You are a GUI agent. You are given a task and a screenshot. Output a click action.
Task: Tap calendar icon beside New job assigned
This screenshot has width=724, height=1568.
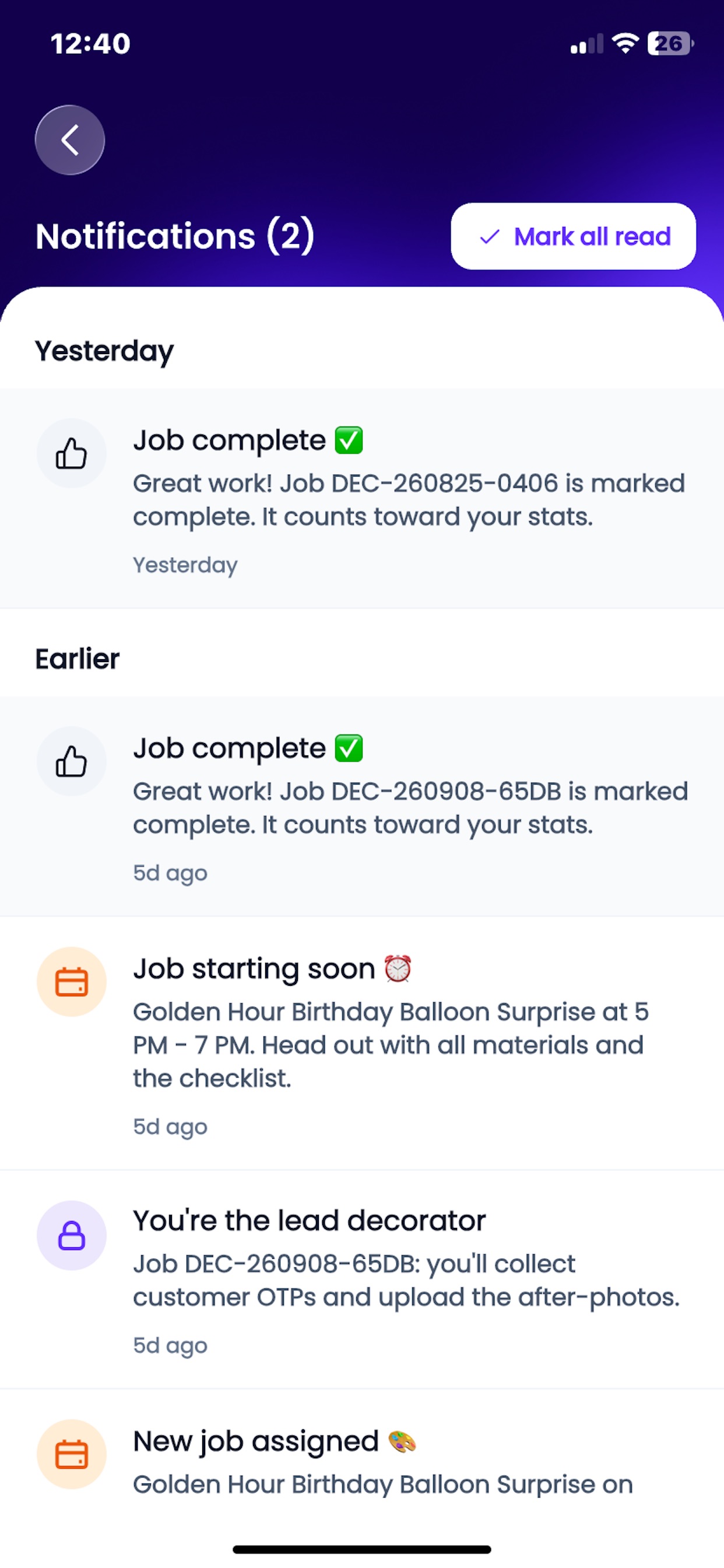[72, 1455]
